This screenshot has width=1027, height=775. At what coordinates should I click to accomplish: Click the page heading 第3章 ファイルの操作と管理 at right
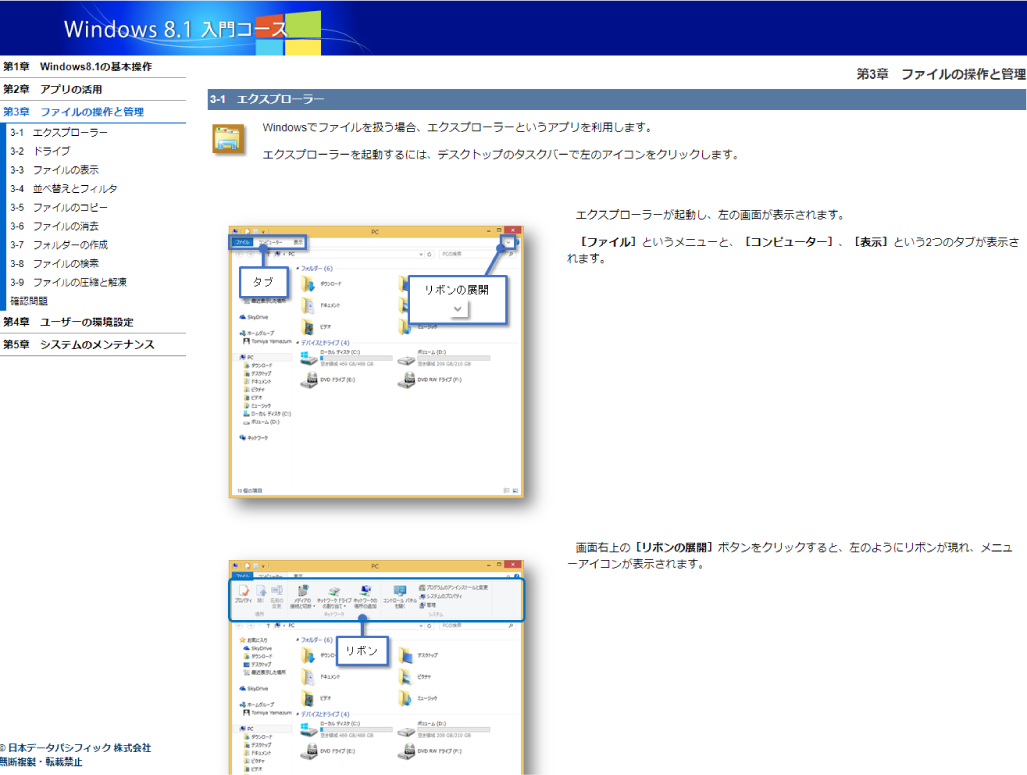tap(941, 74)
